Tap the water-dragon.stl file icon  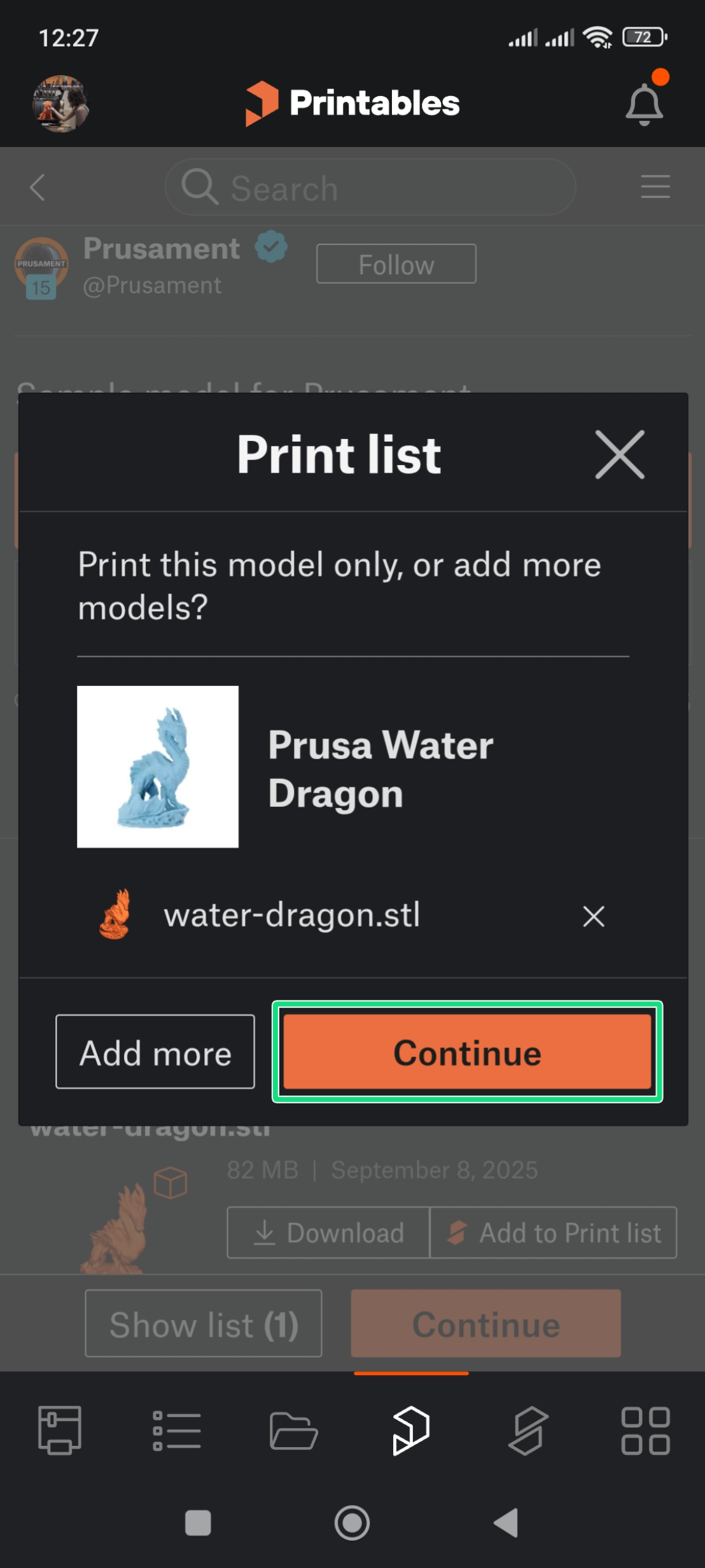point(115,914)
